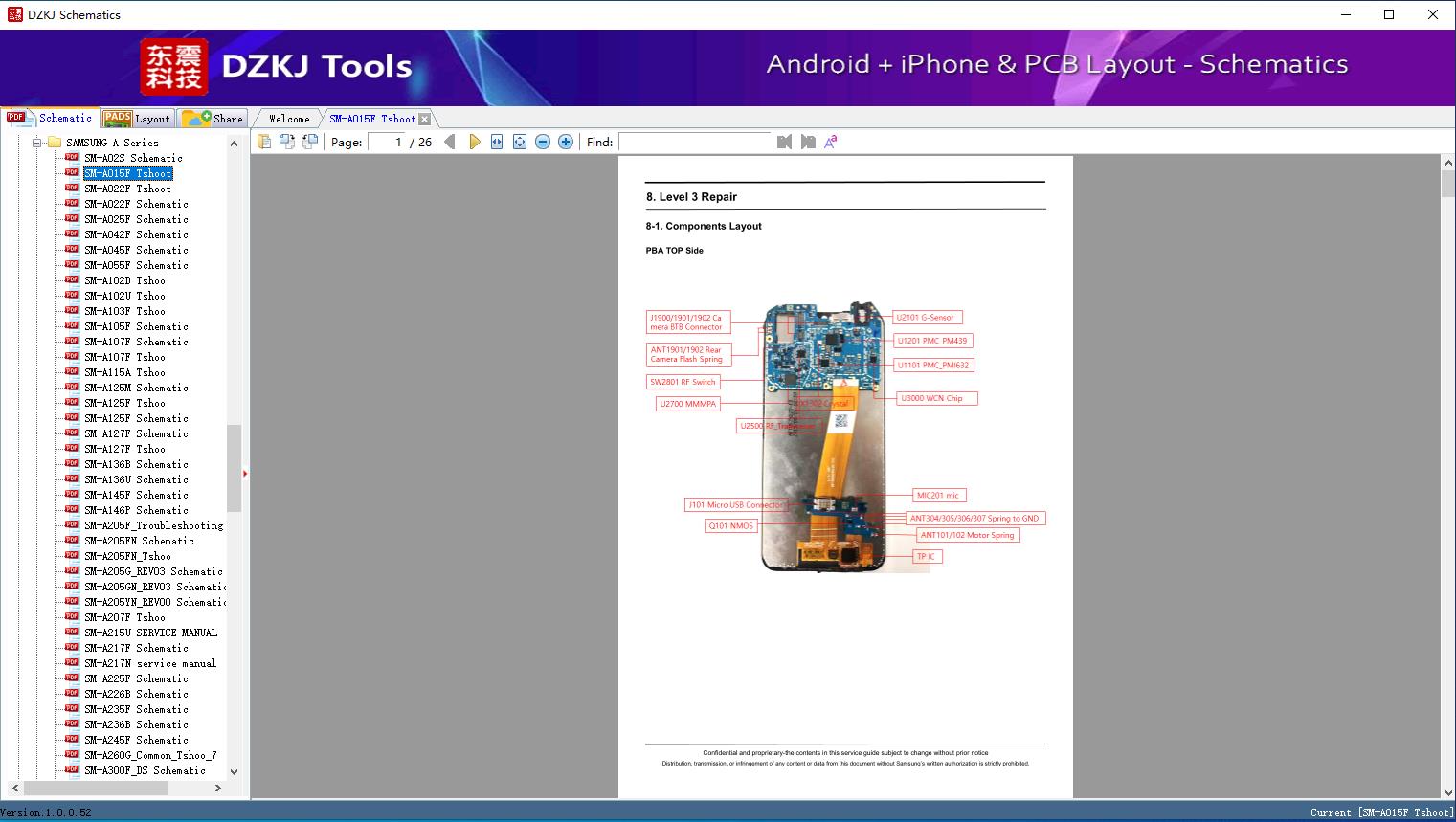Zoom in with the plus icon

(x=566, y=142)
